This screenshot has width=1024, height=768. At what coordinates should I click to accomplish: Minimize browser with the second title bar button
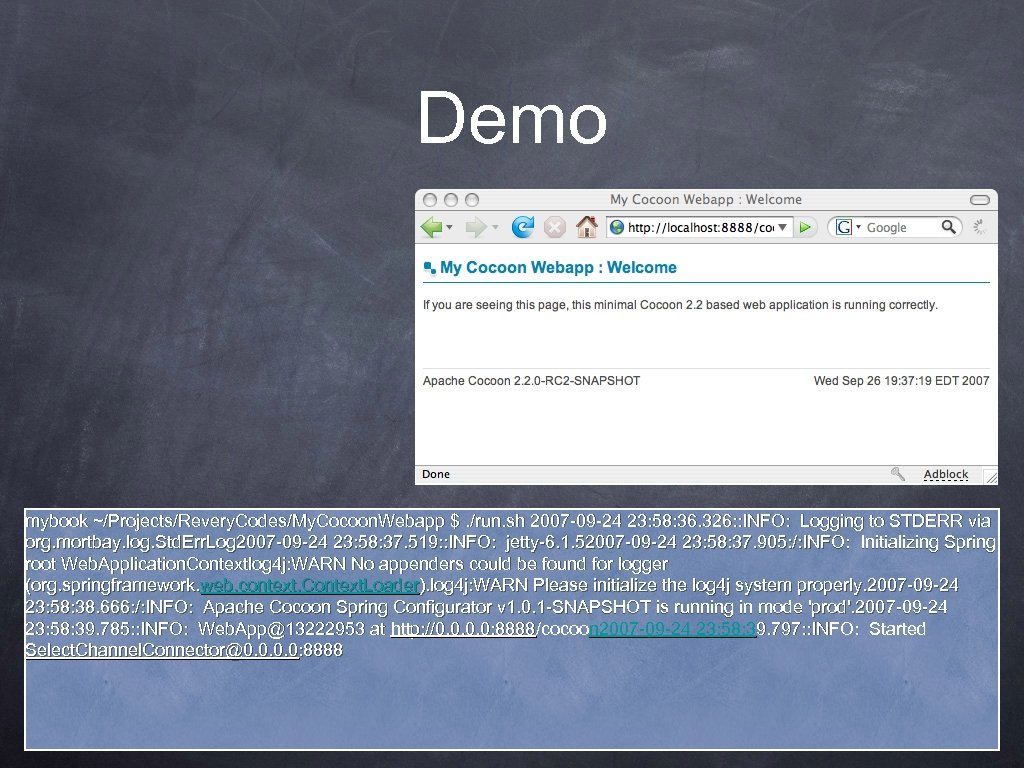451,200
